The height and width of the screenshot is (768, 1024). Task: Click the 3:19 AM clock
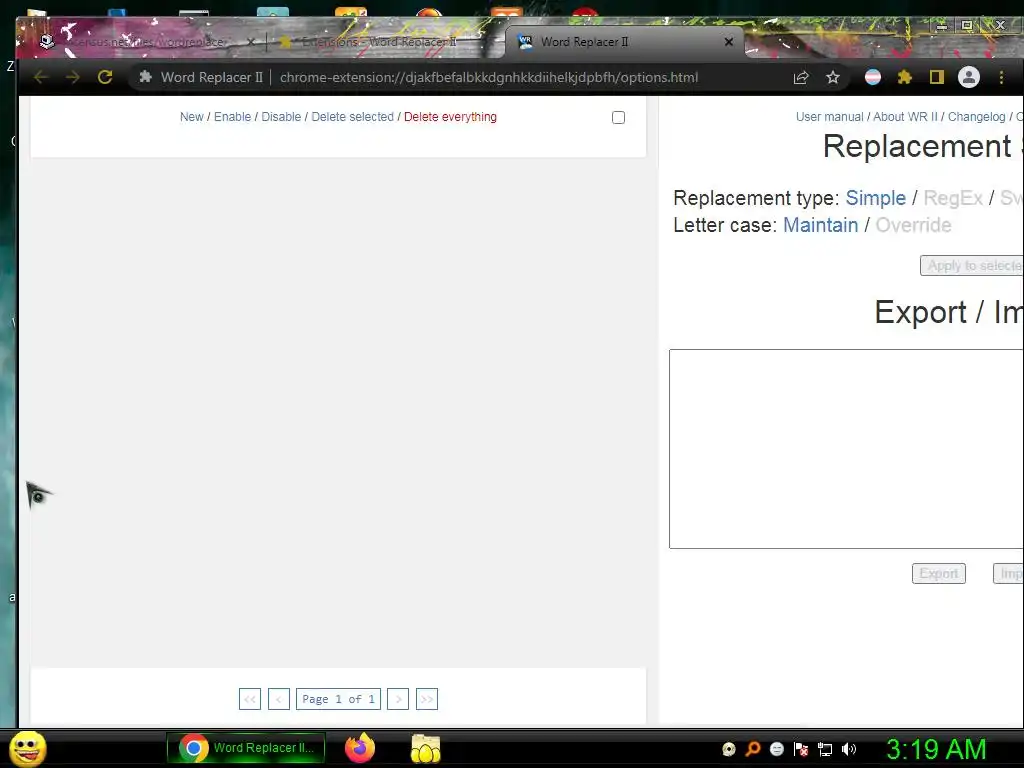pyautogui.click(x=936, y=749)
